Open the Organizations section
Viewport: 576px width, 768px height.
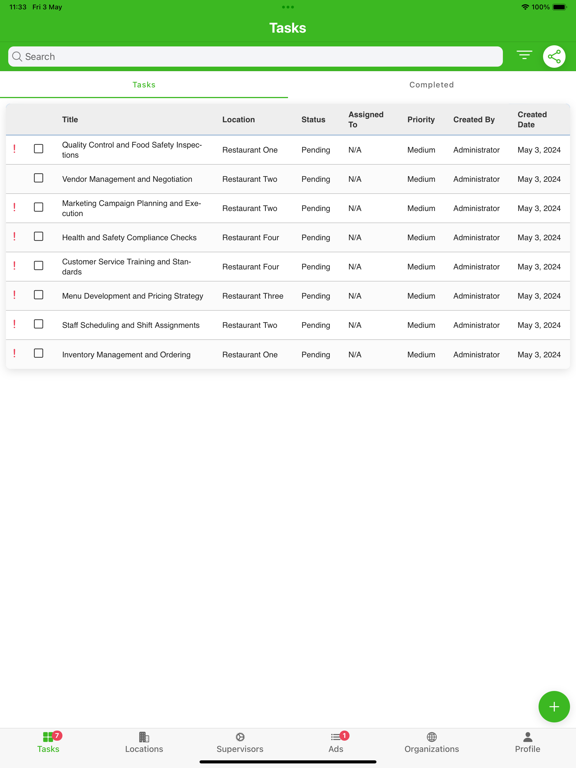[x=432, y=743]
